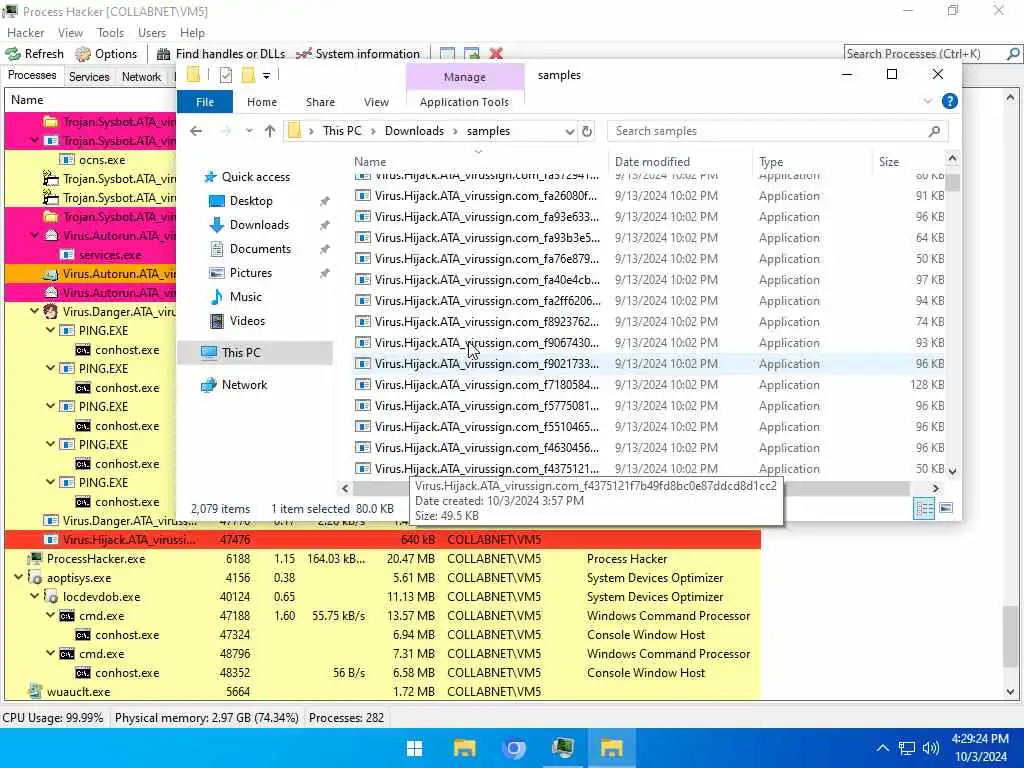Click the red X terminate icon in Process Hacker toolbar
The width and height of the screenshot is (1024, 768).
click(x=496, y=54)
